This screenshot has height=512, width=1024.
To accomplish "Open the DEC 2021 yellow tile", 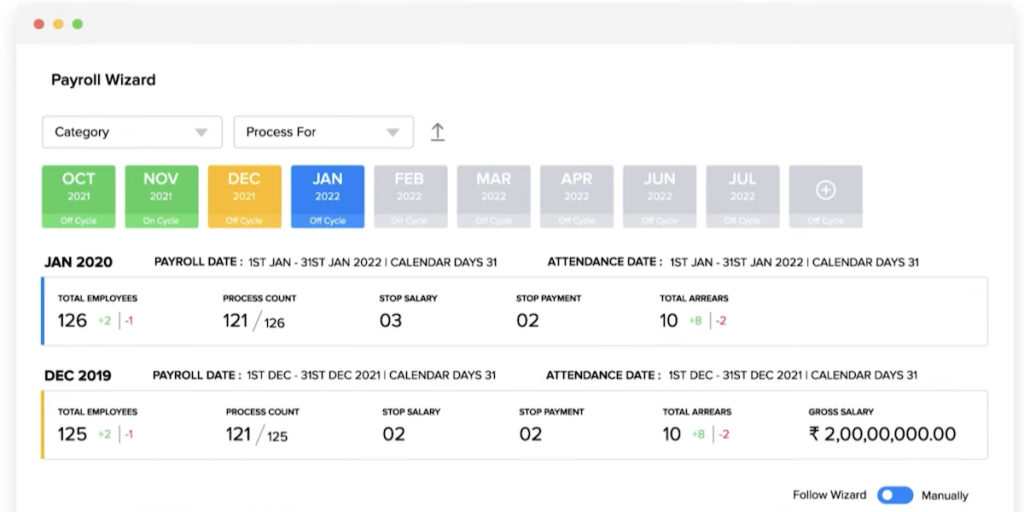I will [x=244, y=196].
